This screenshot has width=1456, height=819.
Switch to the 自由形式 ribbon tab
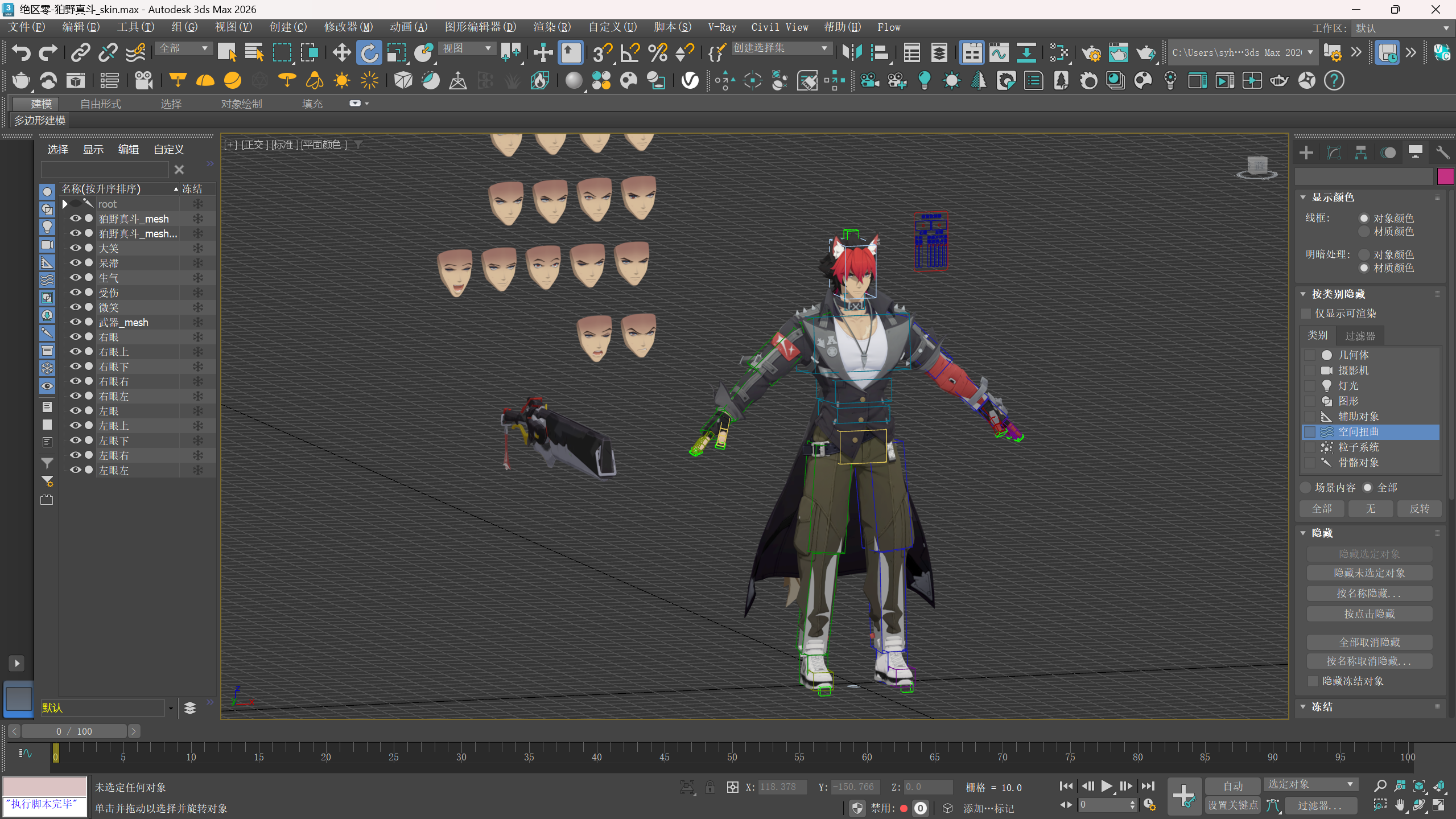coord(101,104)
